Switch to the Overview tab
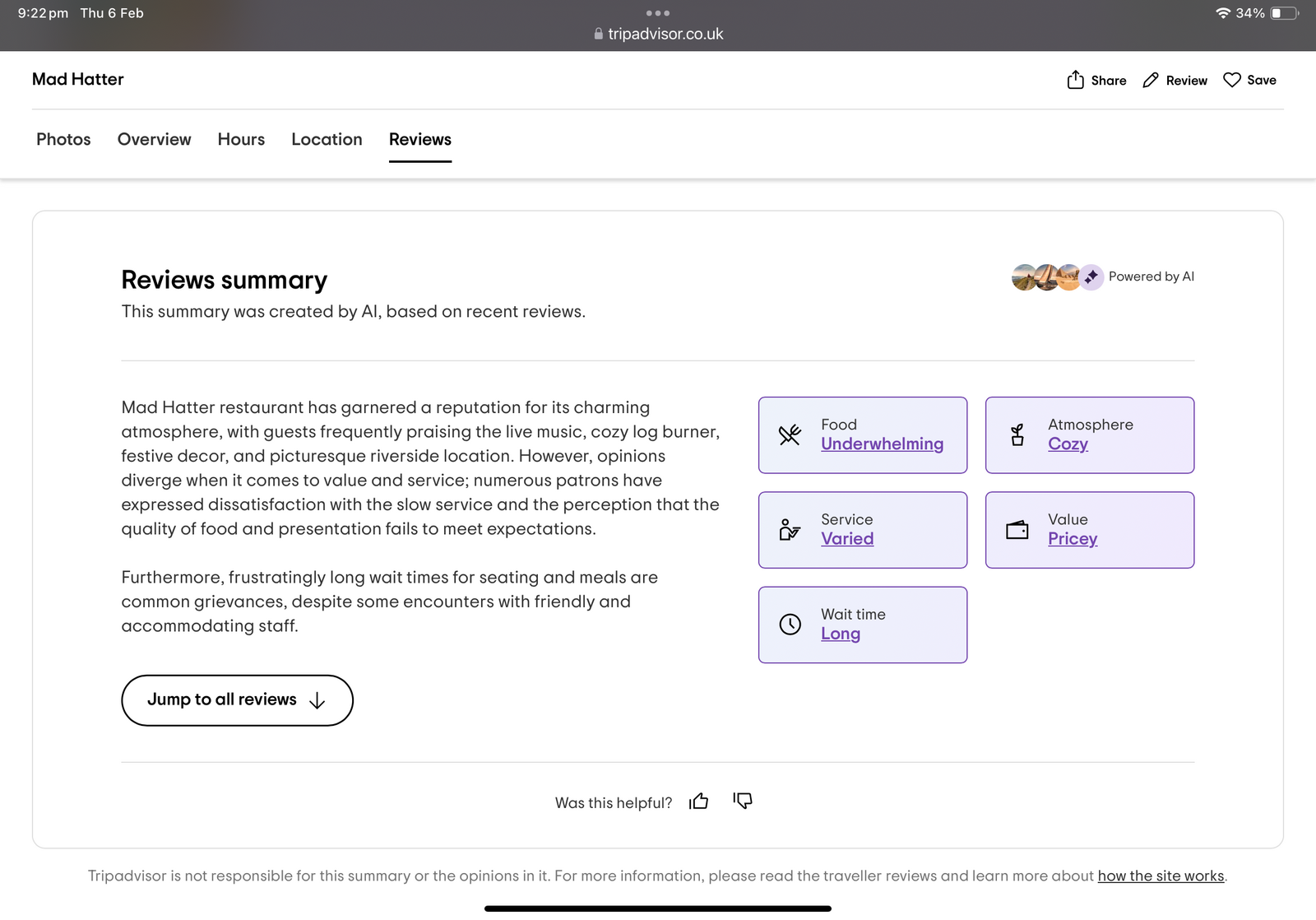This screenshot has width=1316, height=920. (154, 139)
